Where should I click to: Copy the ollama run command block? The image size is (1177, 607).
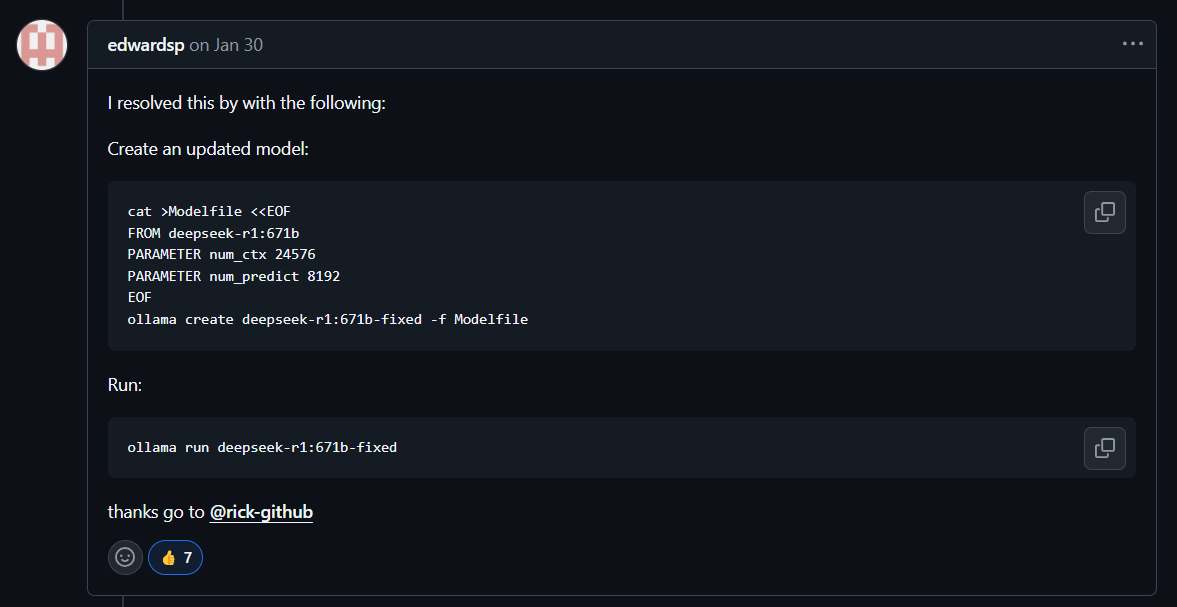click(x=1104, y=448)
